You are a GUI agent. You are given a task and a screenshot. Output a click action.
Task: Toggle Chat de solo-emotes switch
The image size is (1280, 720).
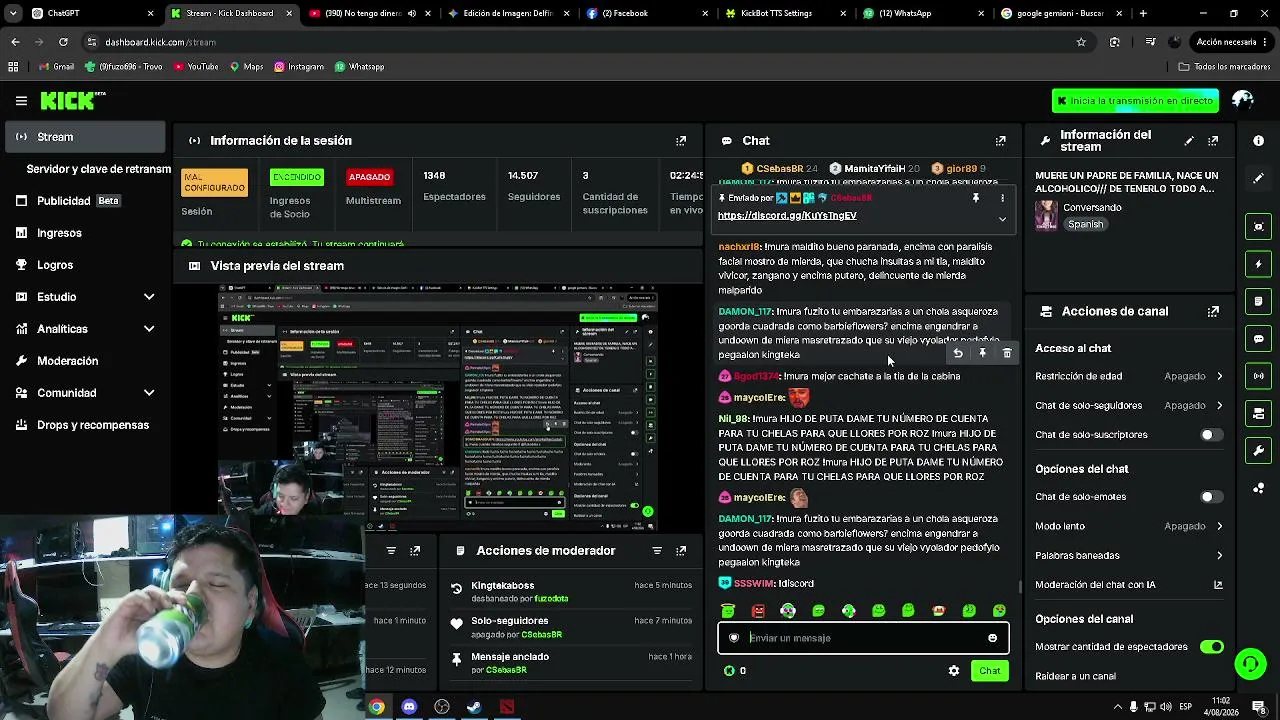point(1211,497)
